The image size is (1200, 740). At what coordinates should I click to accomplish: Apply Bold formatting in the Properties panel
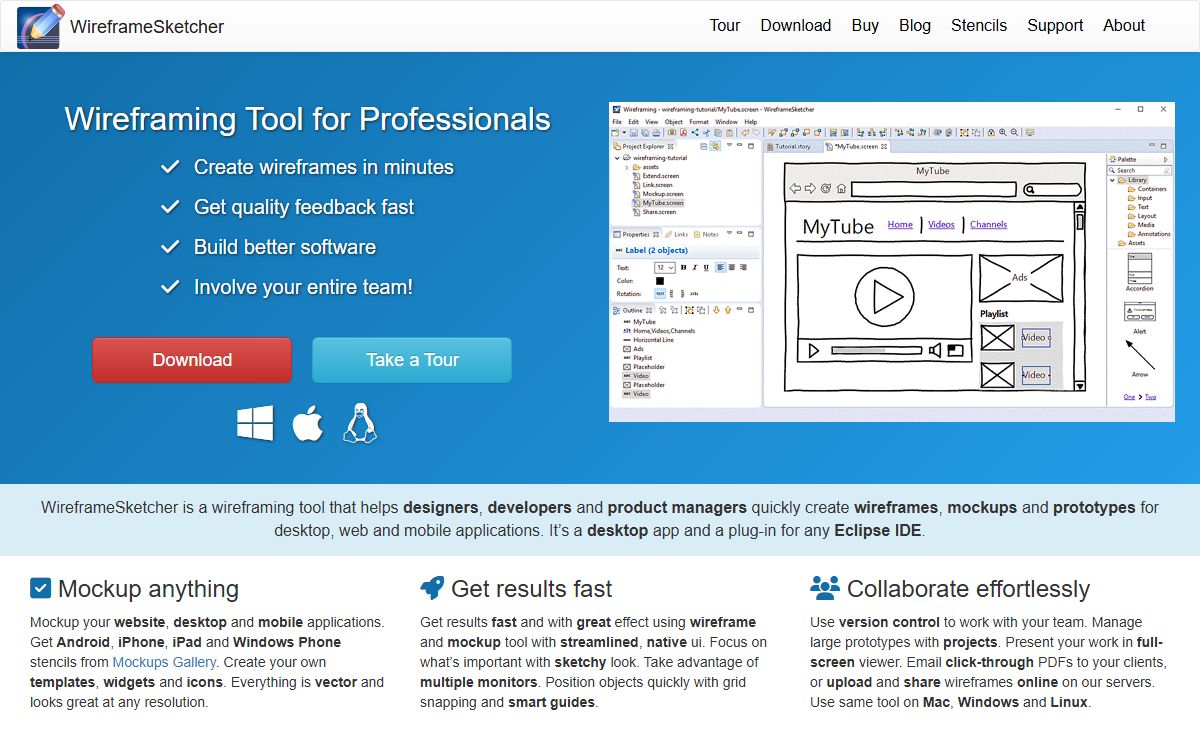click(684, 267)
